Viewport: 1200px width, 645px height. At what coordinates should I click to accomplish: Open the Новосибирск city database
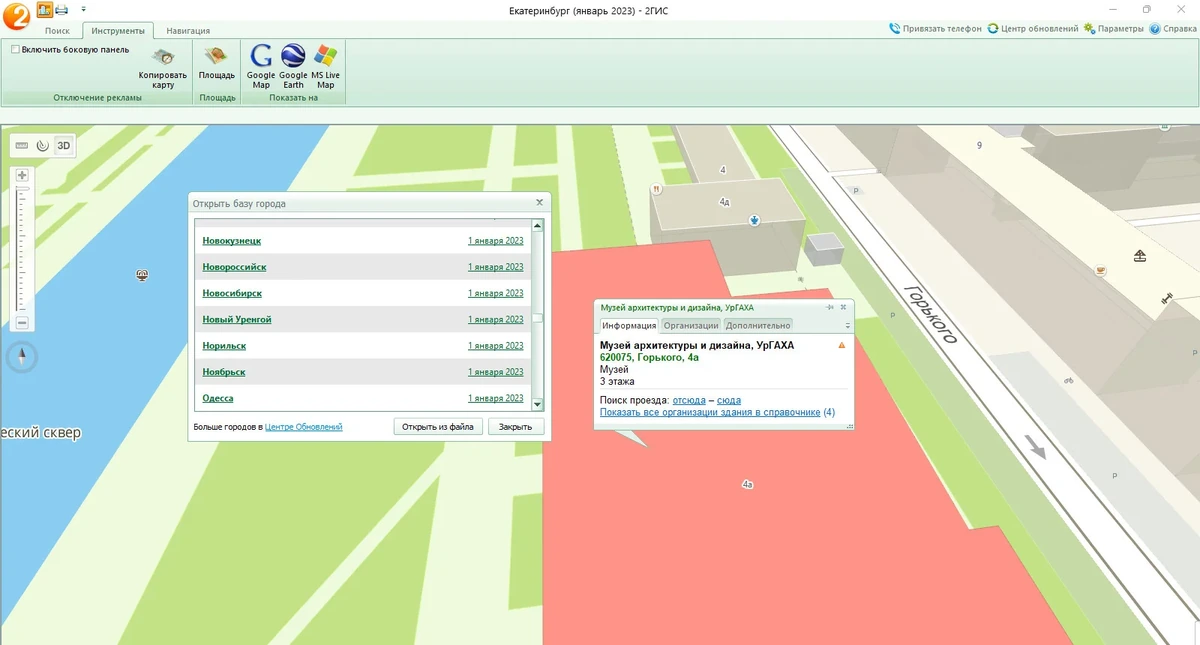coord(232,293)
